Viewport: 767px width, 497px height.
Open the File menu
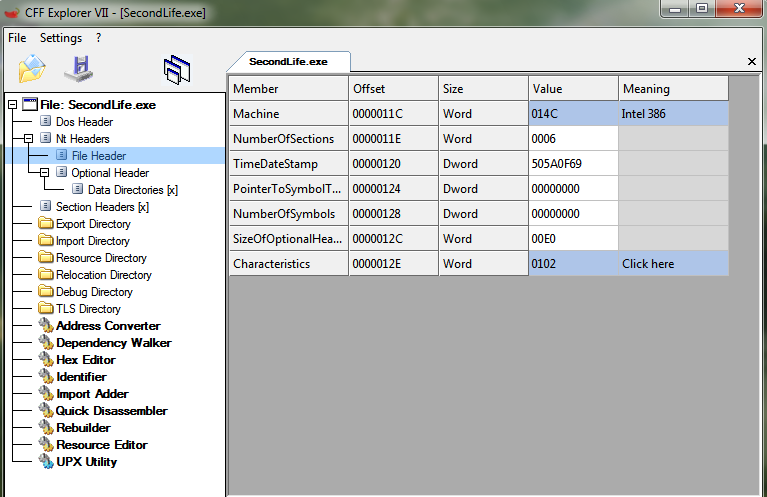coord(17,38)
